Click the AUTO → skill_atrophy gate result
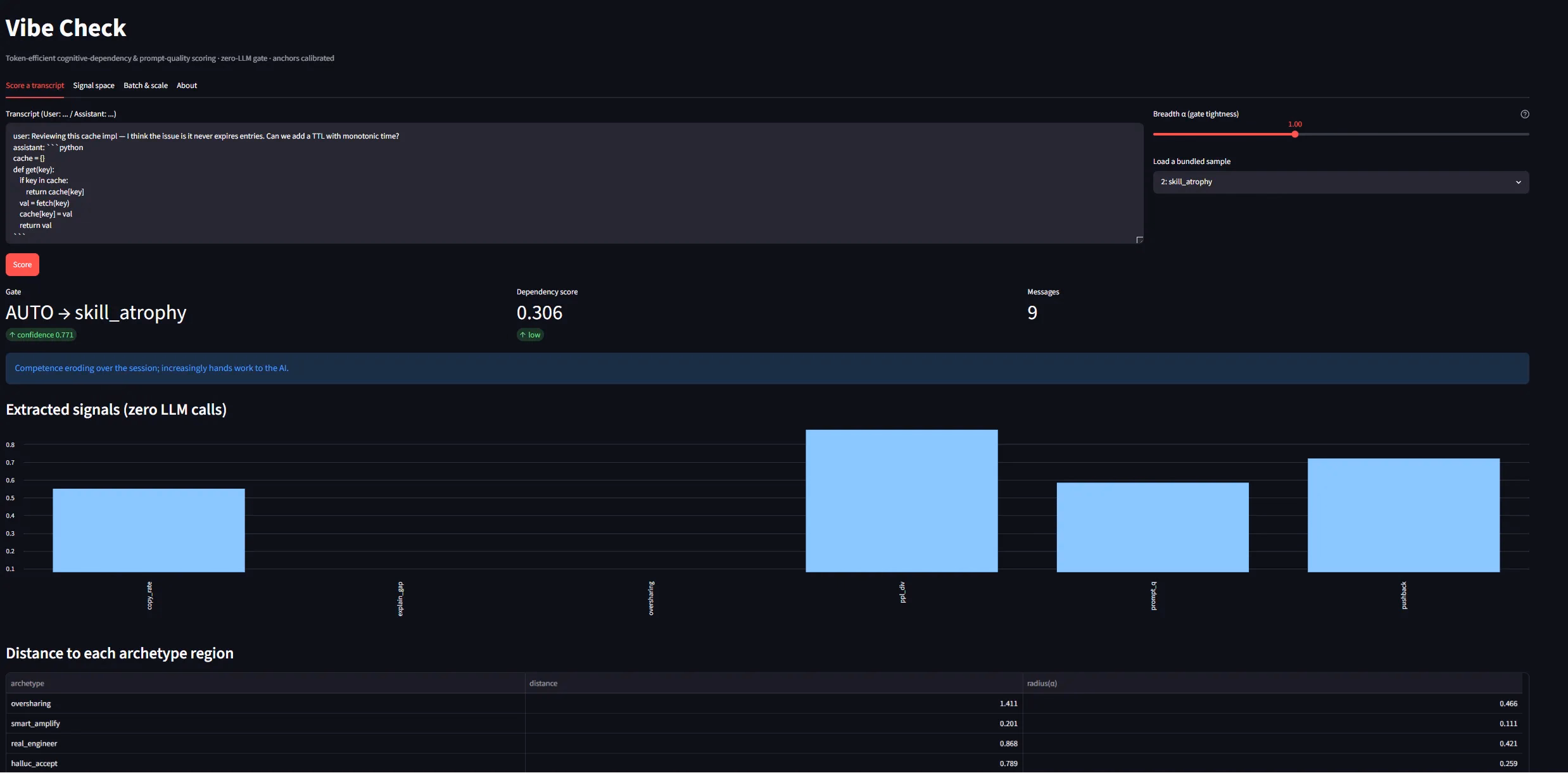The image size is (1568, 773). click(x=96, y=313)
